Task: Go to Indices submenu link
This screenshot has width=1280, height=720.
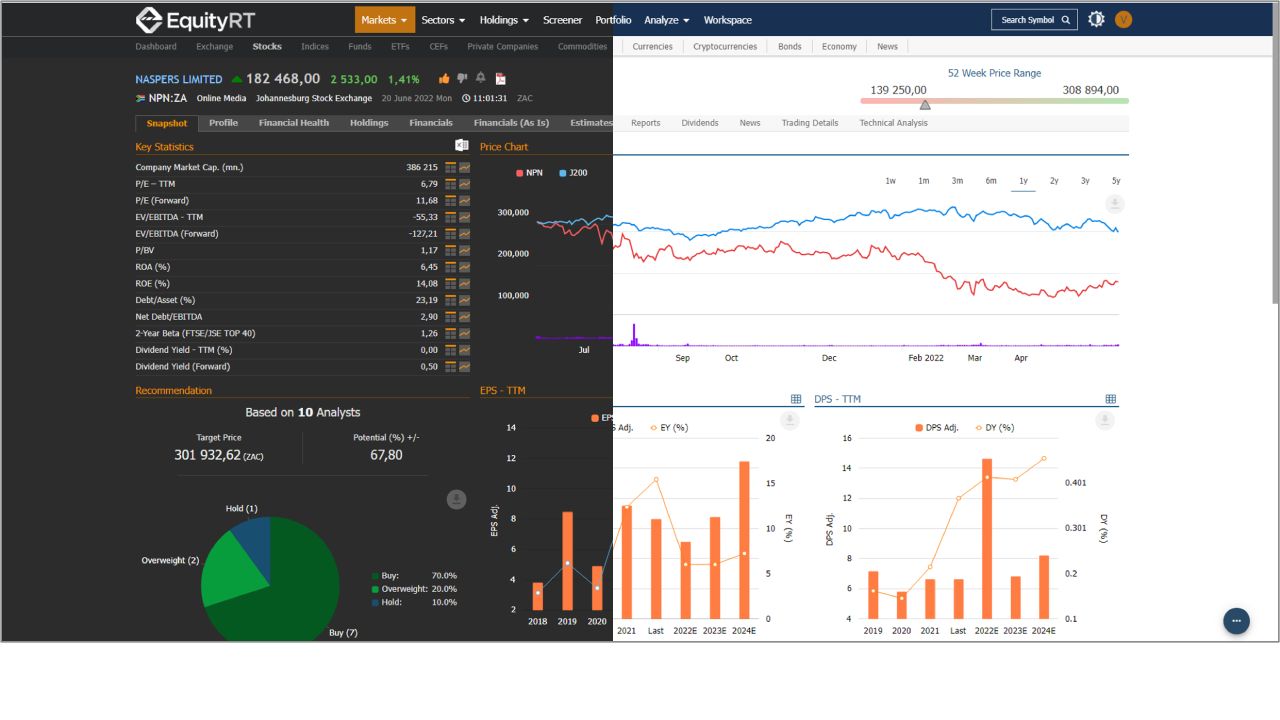Action: [x=315, y=46]
